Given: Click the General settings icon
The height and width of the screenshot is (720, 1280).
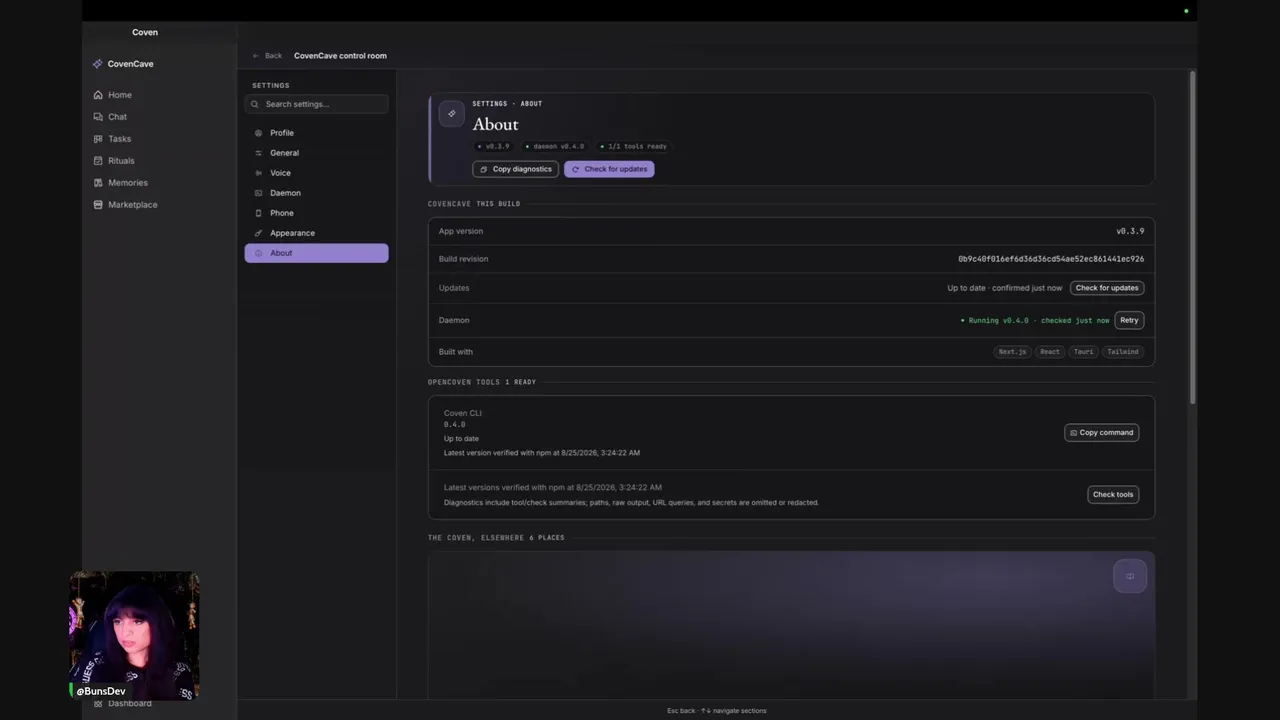Looking at the screenshot, I should click(x=259, y=153).
